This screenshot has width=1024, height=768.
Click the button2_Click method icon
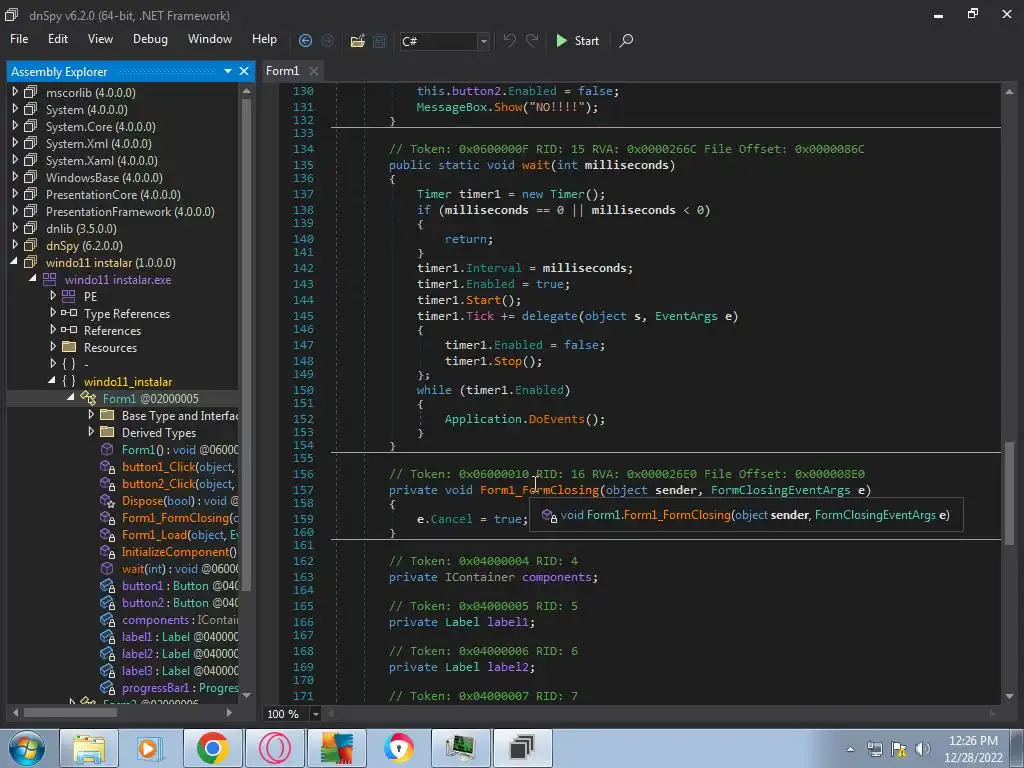[x=107, y=483]
